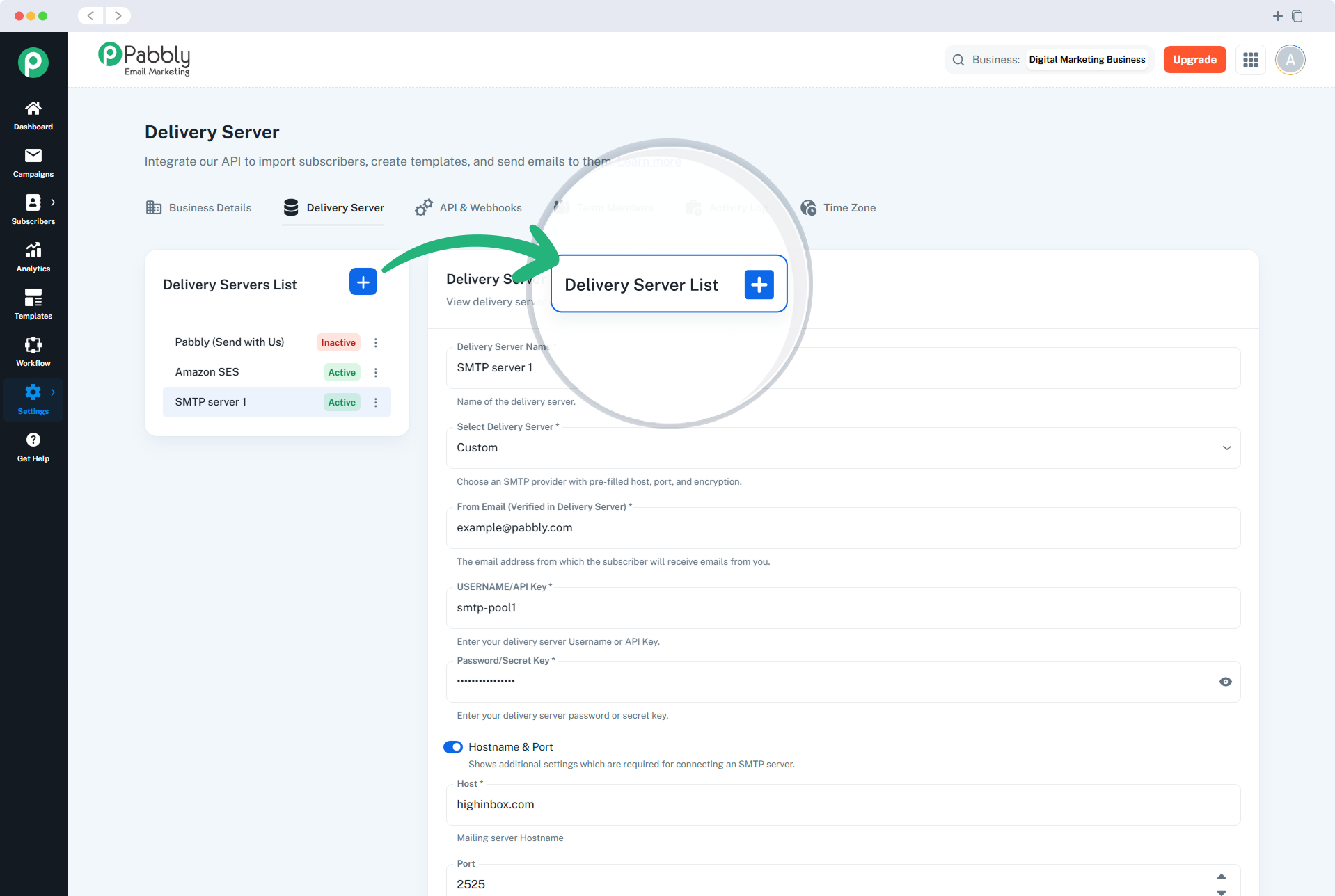Open the Dashboard from the sidebar
1335x896 pixels.
pyautogui.click(x=33, y=115)
